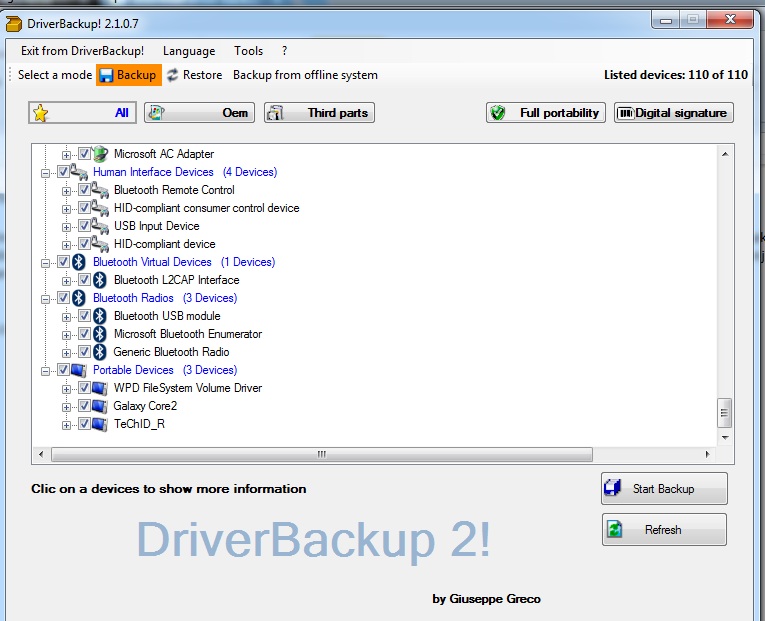
Task: Uncheck the Microsoft AC Adapter checkbox
Action: coord(84,154)
